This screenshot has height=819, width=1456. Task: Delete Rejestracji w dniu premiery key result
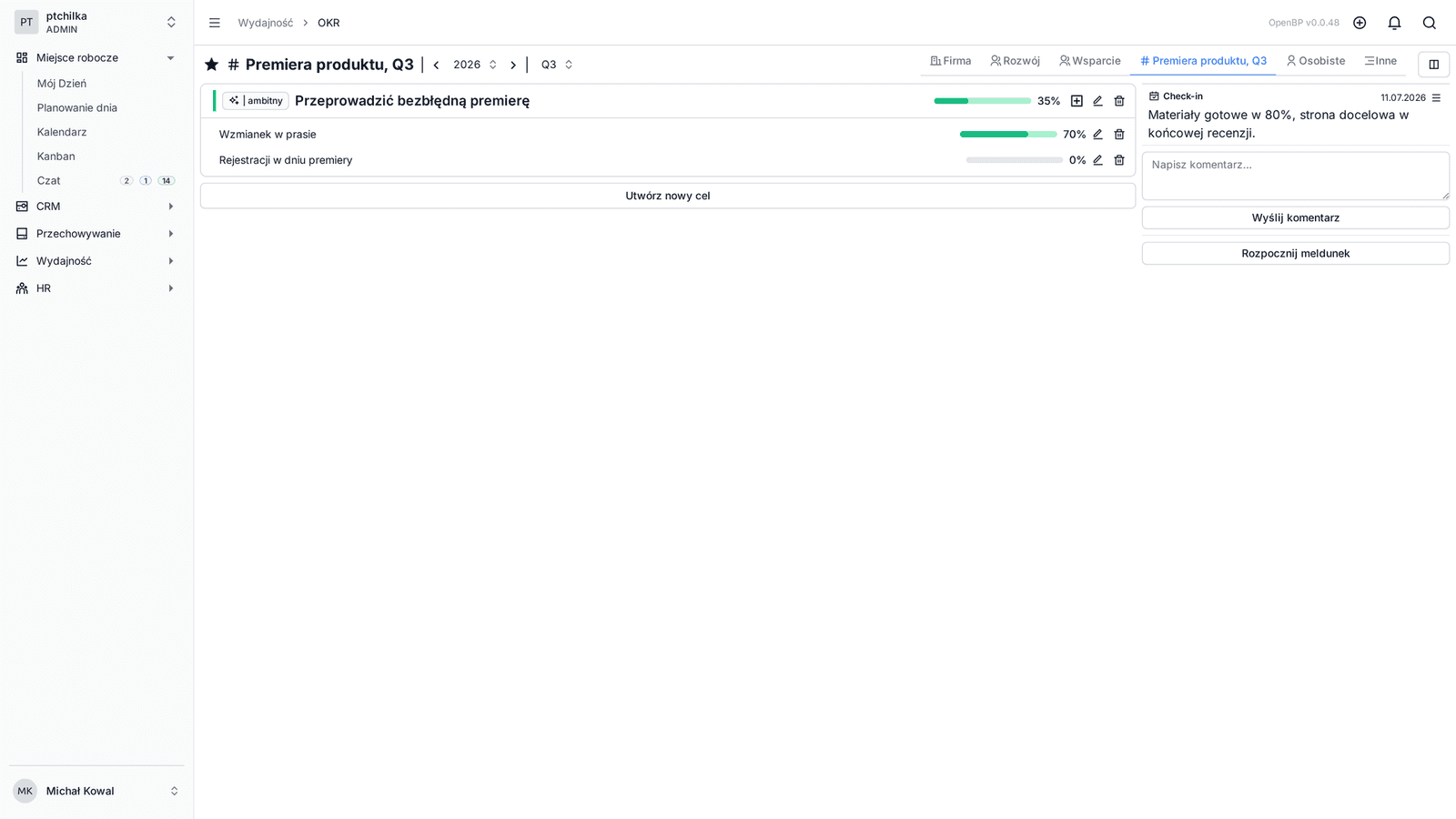1119,160
